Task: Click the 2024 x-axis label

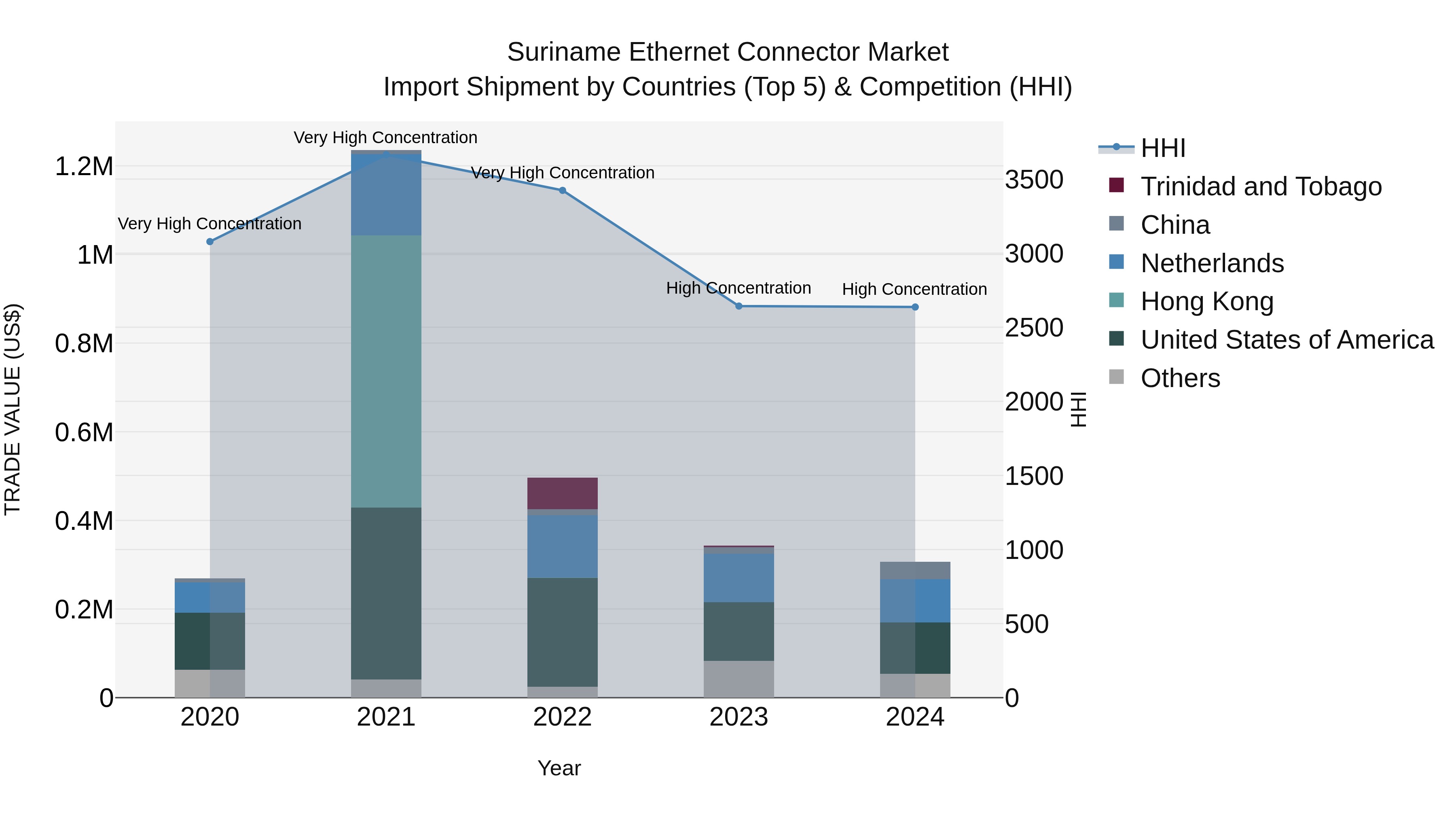Action: click(915, 717)
